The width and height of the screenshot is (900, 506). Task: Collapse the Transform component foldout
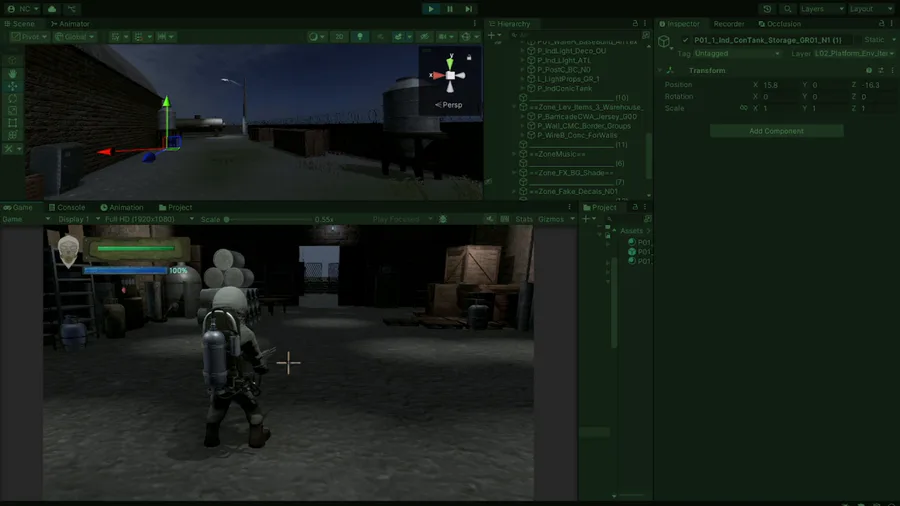660,70
